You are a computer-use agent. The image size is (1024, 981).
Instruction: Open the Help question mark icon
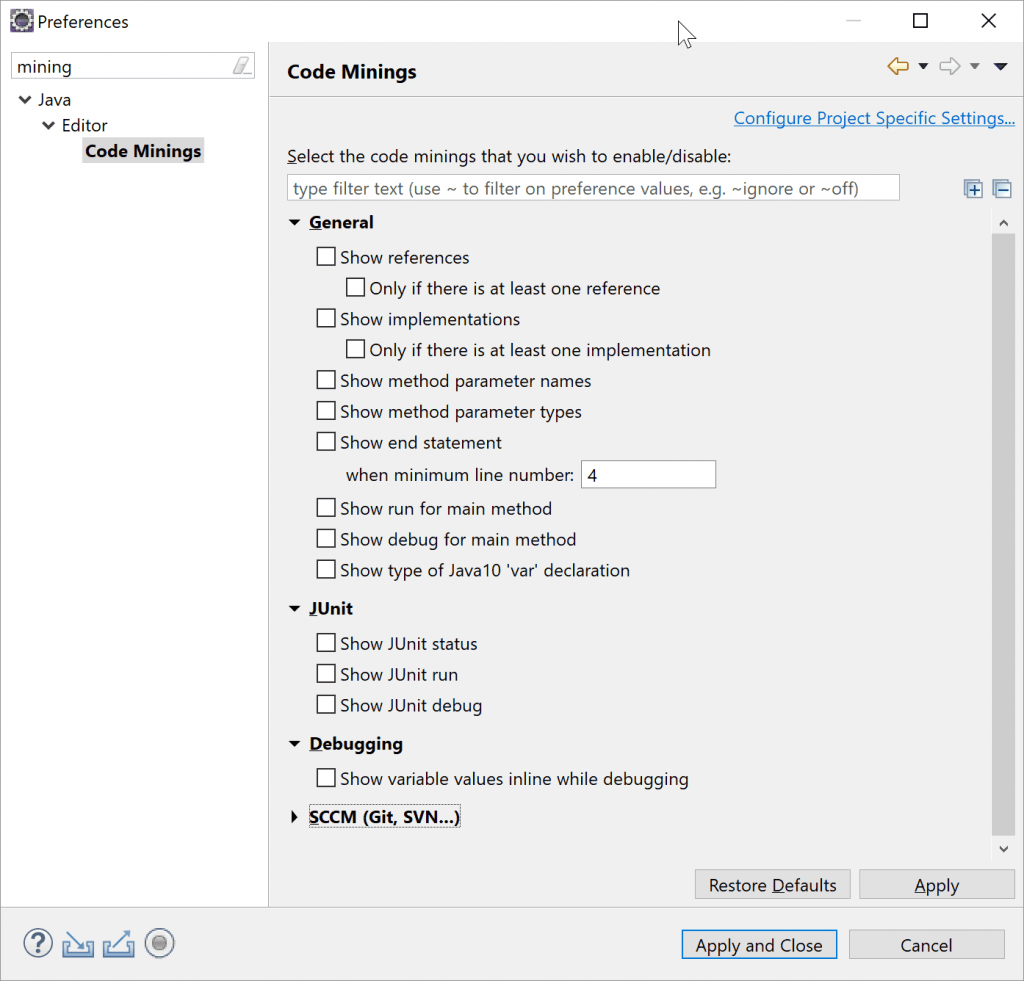click(x=38, y=944)
